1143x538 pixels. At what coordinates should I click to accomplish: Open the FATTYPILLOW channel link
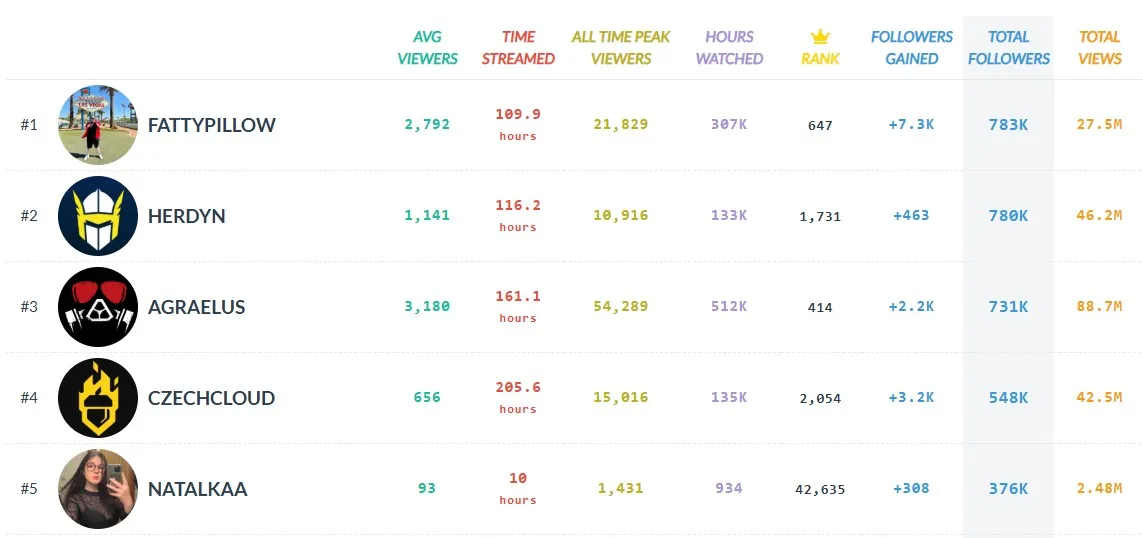[211, 125]
